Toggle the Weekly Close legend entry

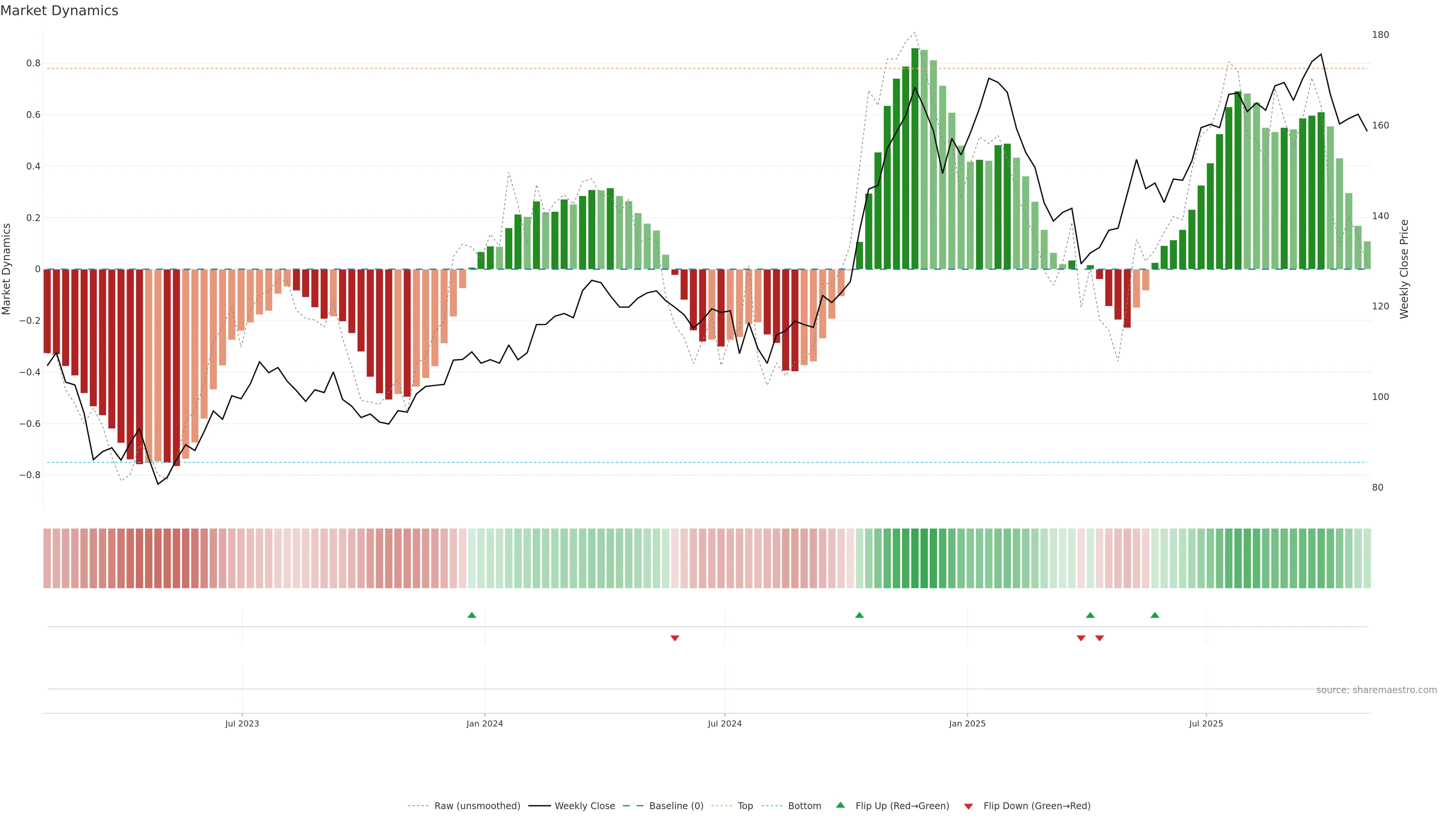point(584,806)
